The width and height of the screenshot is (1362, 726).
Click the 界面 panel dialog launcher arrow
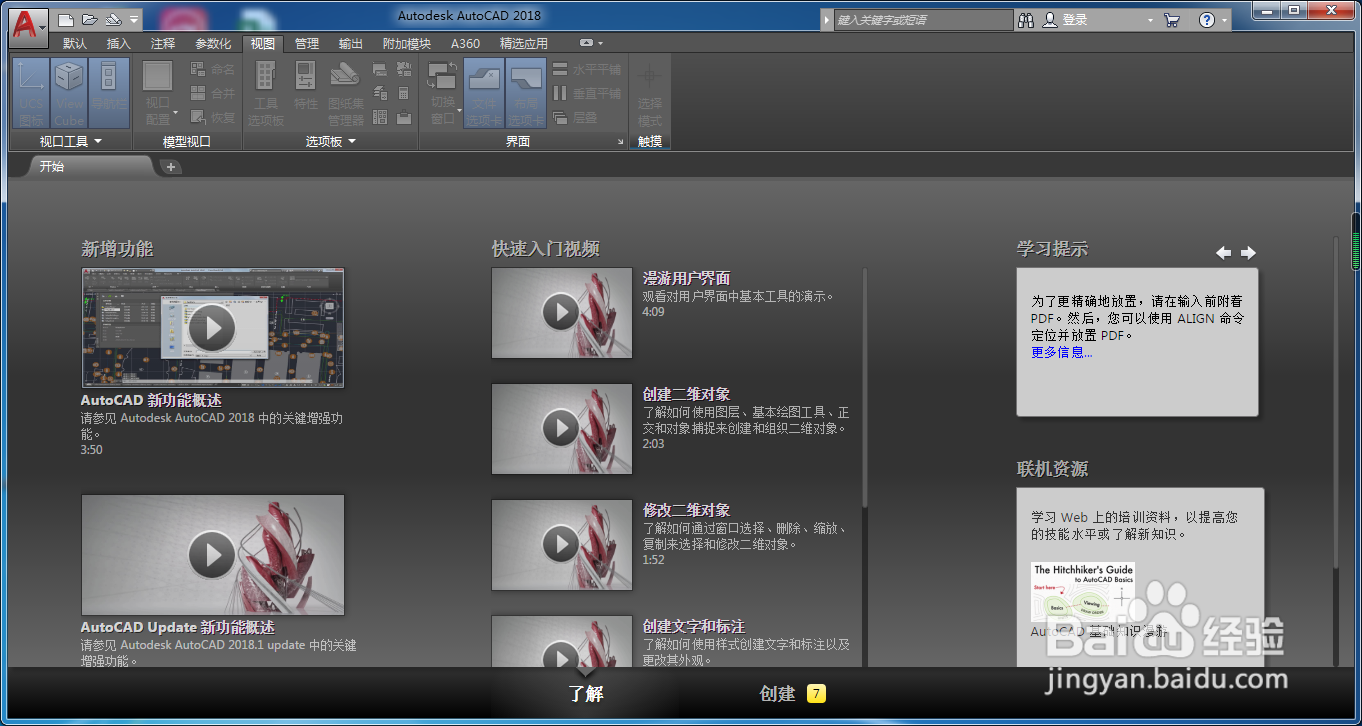point(620,143)
